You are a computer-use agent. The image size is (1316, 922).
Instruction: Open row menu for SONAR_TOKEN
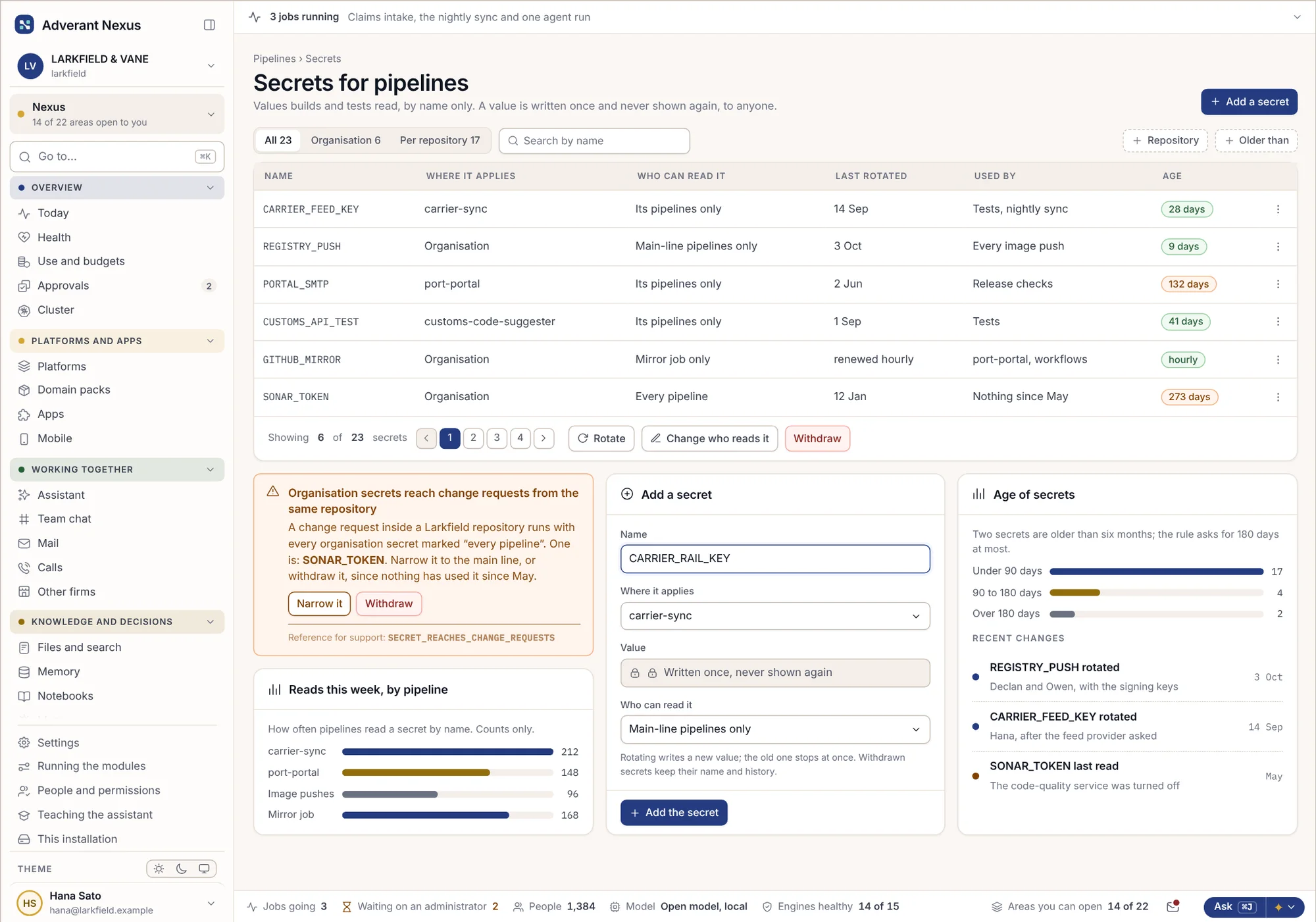(1278, 397)
